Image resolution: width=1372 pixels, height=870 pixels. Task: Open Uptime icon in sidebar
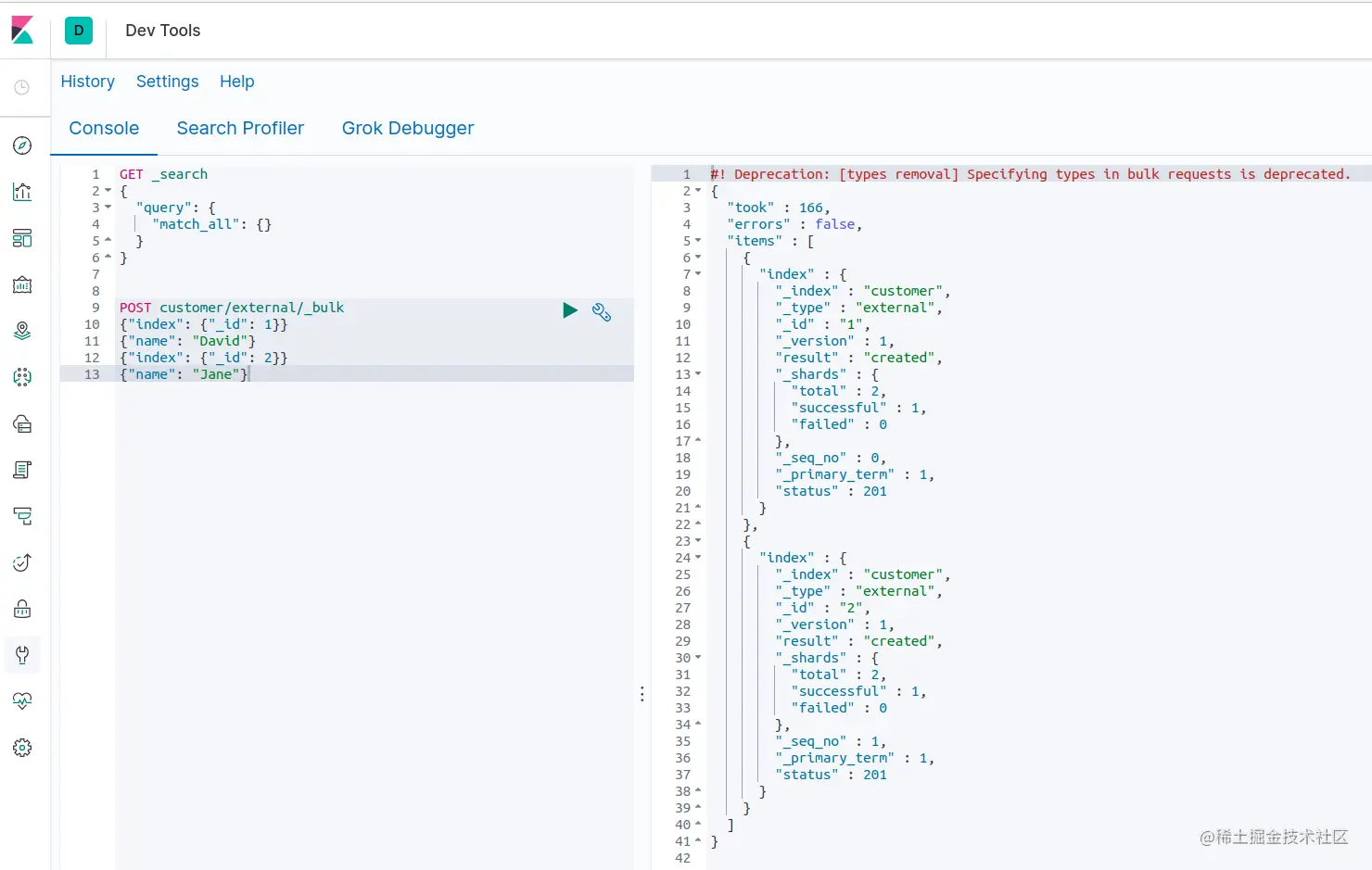tap(22, 562)
